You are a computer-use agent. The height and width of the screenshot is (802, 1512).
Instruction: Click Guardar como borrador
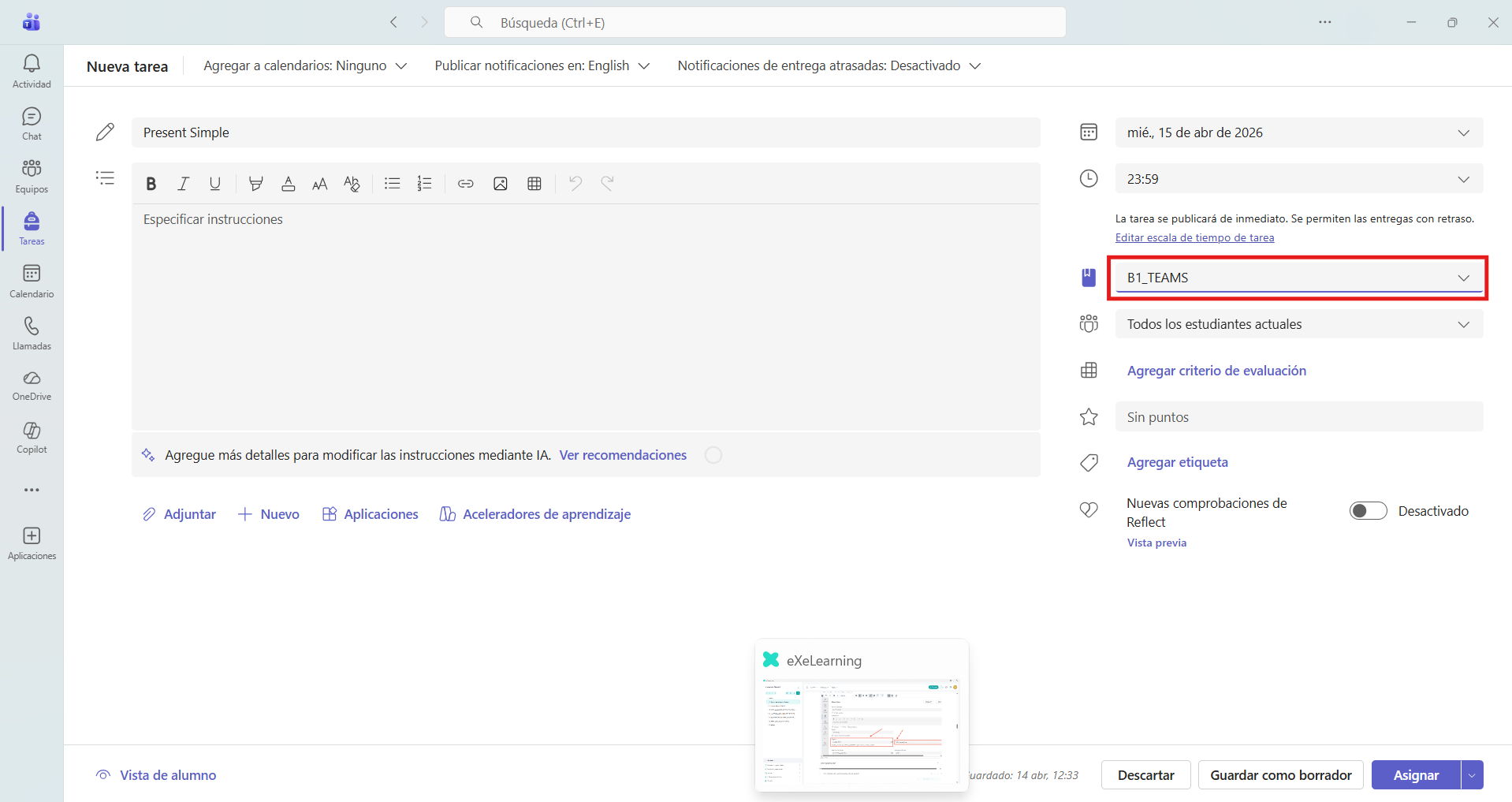click(x=1281, y=775)
